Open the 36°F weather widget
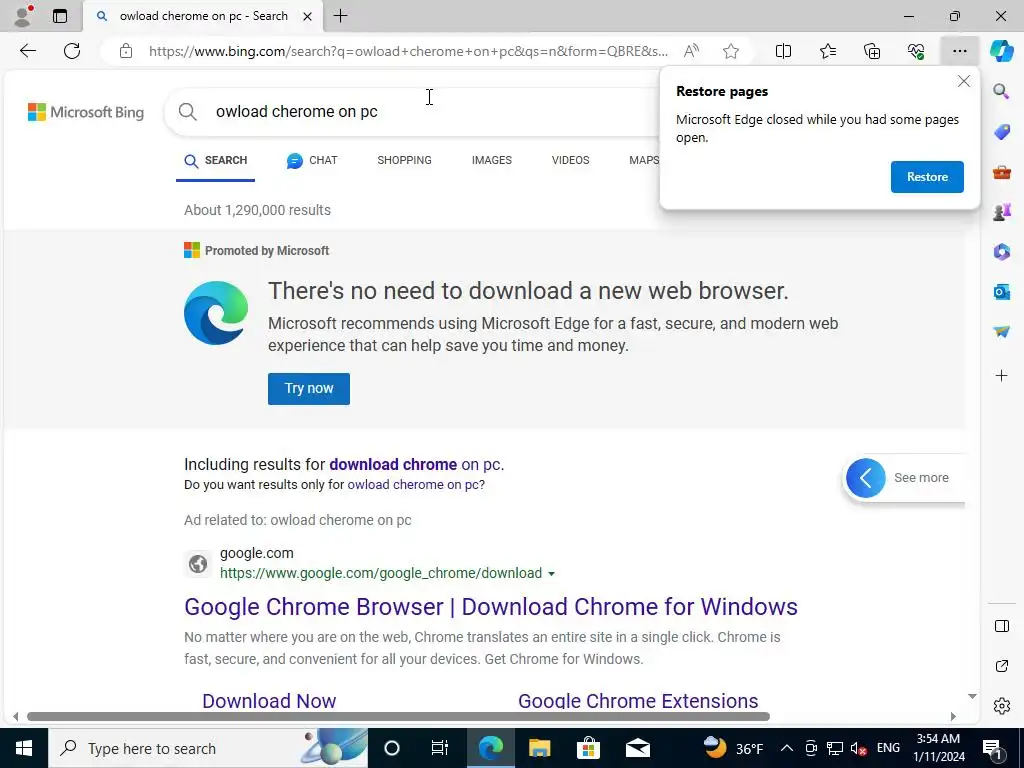 [x=733, y=748]
